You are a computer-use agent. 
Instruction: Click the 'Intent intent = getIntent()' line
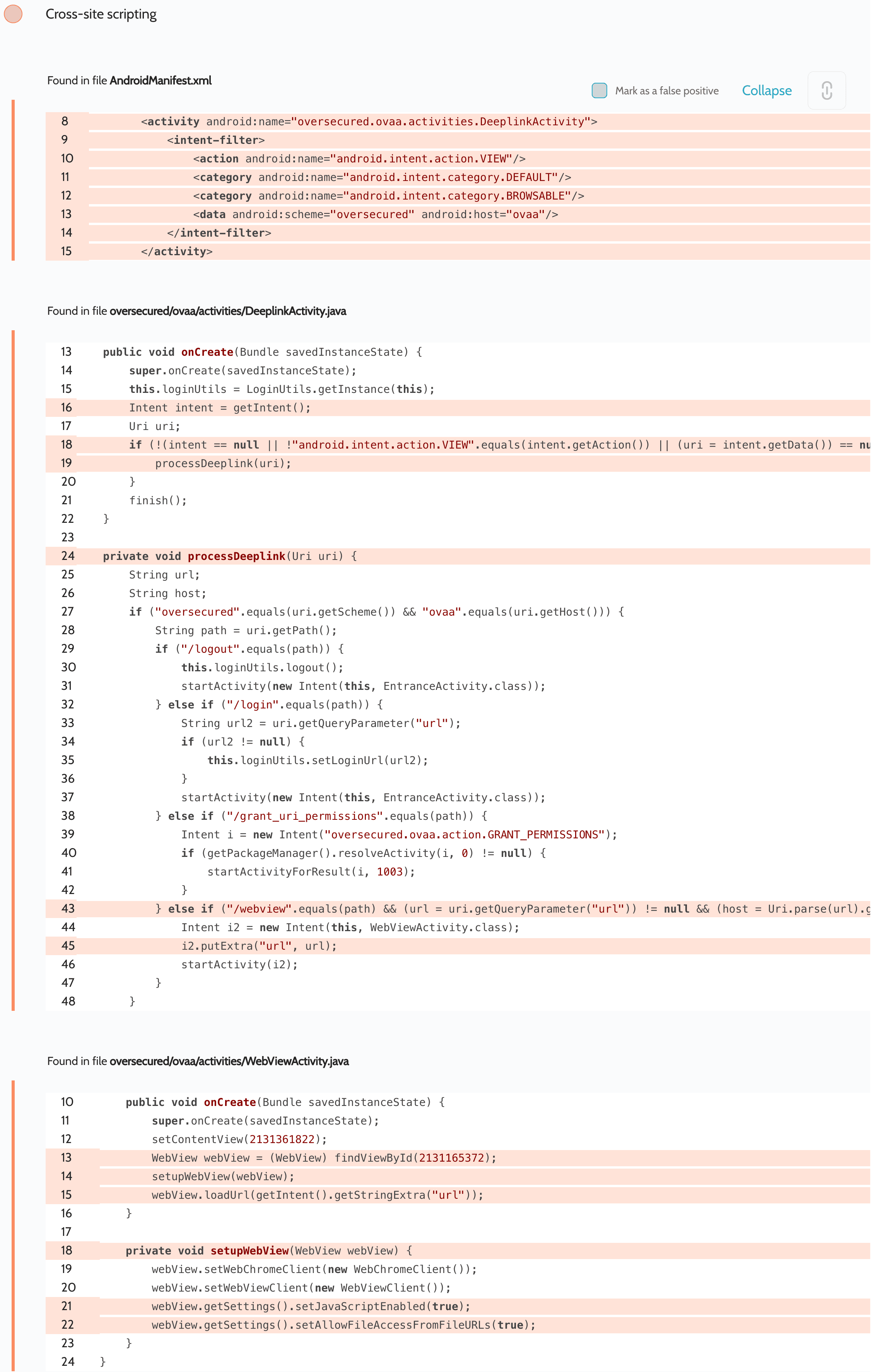[x=219, y=408]
